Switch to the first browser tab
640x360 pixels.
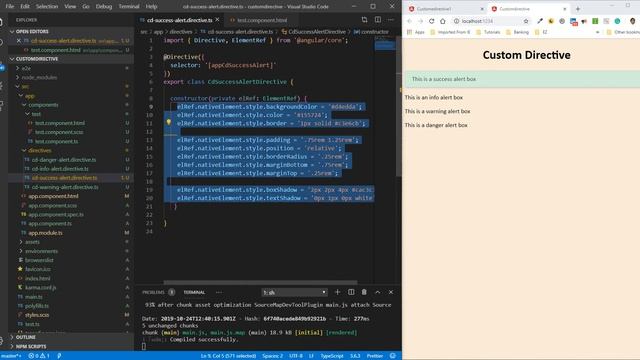click(445, 9)
